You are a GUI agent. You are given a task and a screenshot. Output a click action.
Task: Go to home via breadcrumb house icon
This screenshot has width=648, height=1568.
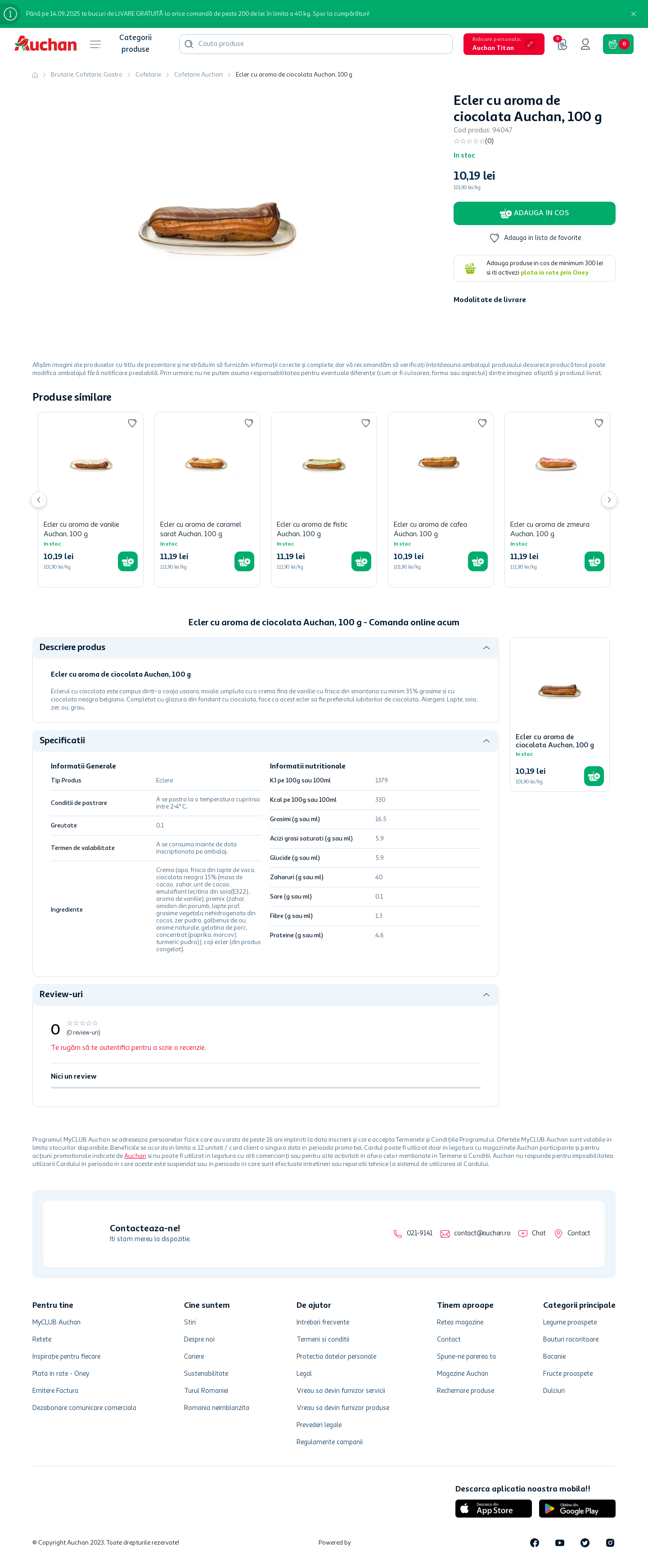(35, 75)
